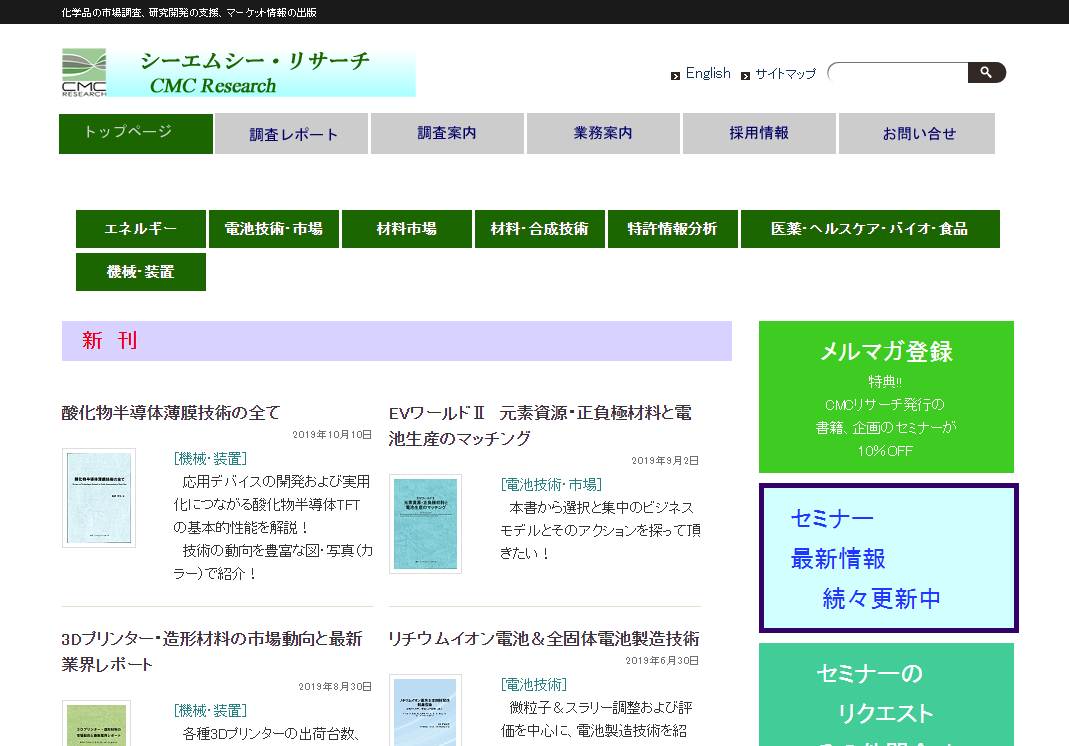Click the EVワールドⅡ book cover image
This screenshot has height=746, width=1069.
(425, 524)
